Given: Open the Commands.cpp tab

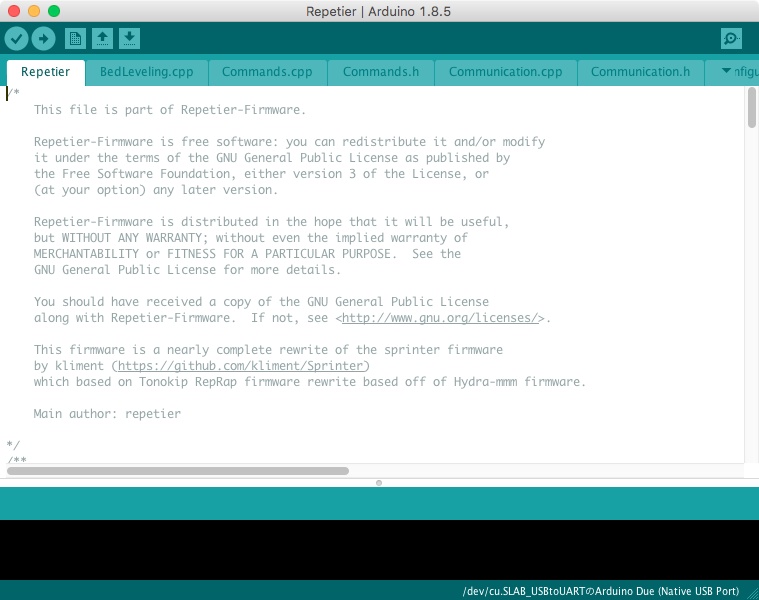Looking at the screenshot, I should point(267,72).
